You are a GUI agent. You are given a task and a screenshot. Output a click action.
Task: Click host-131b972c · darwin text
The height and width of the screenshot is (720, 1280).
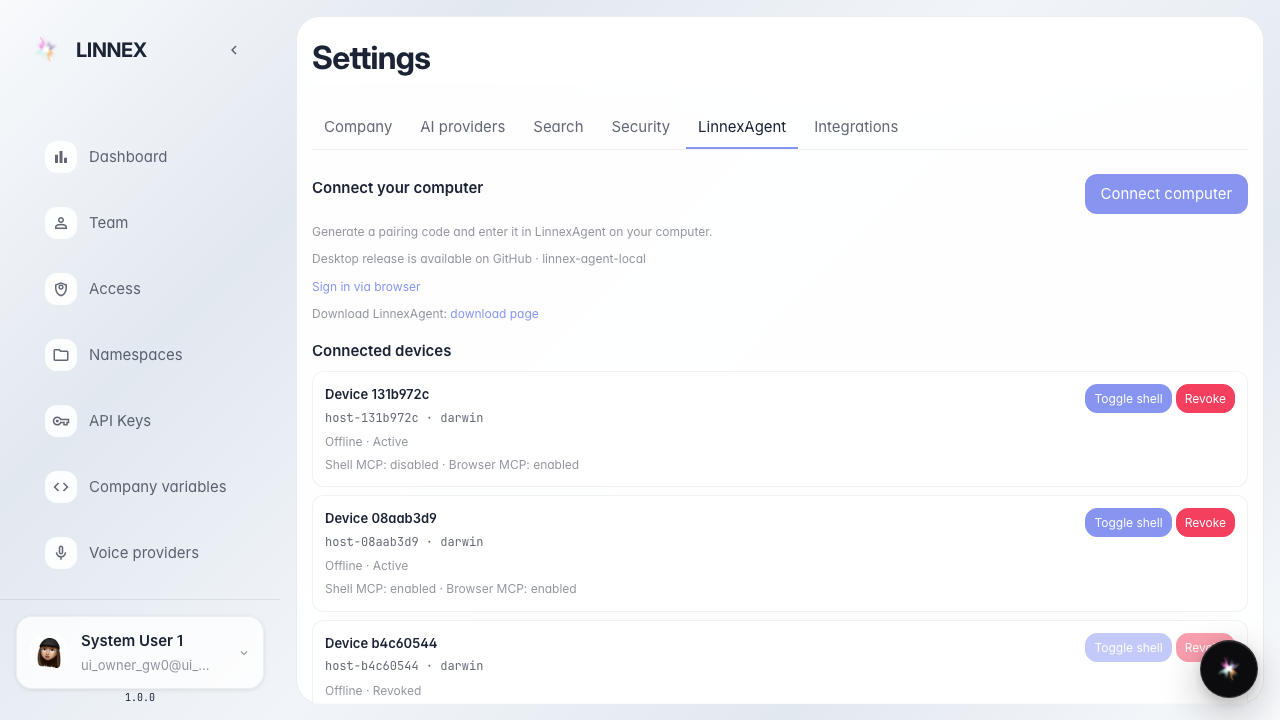click(404, 418)
